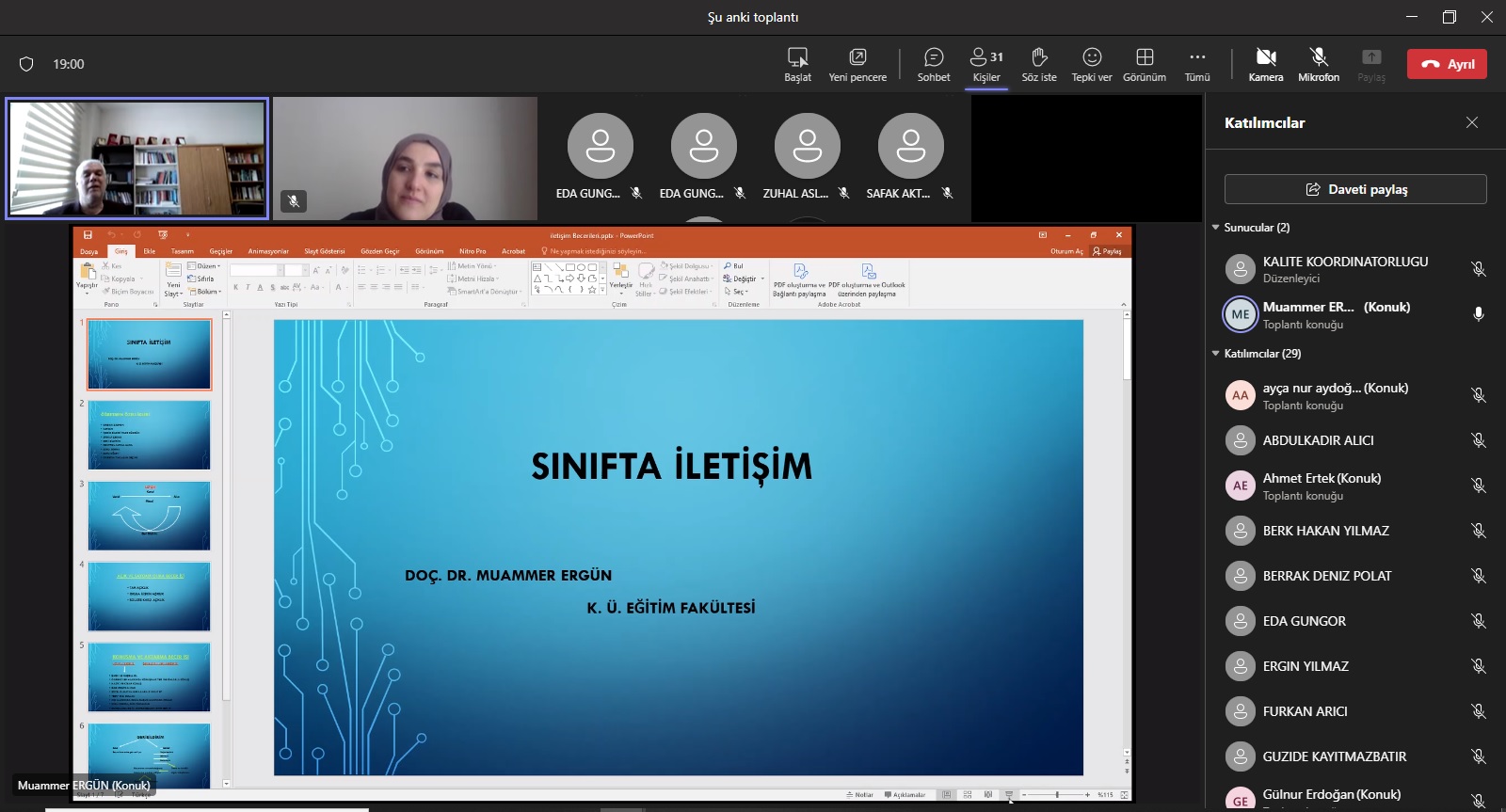Viewport: 1506px width, 812px height.
Task: Click the Paylaş button in PowerPoint window
Action: [x=1108, y=251]
